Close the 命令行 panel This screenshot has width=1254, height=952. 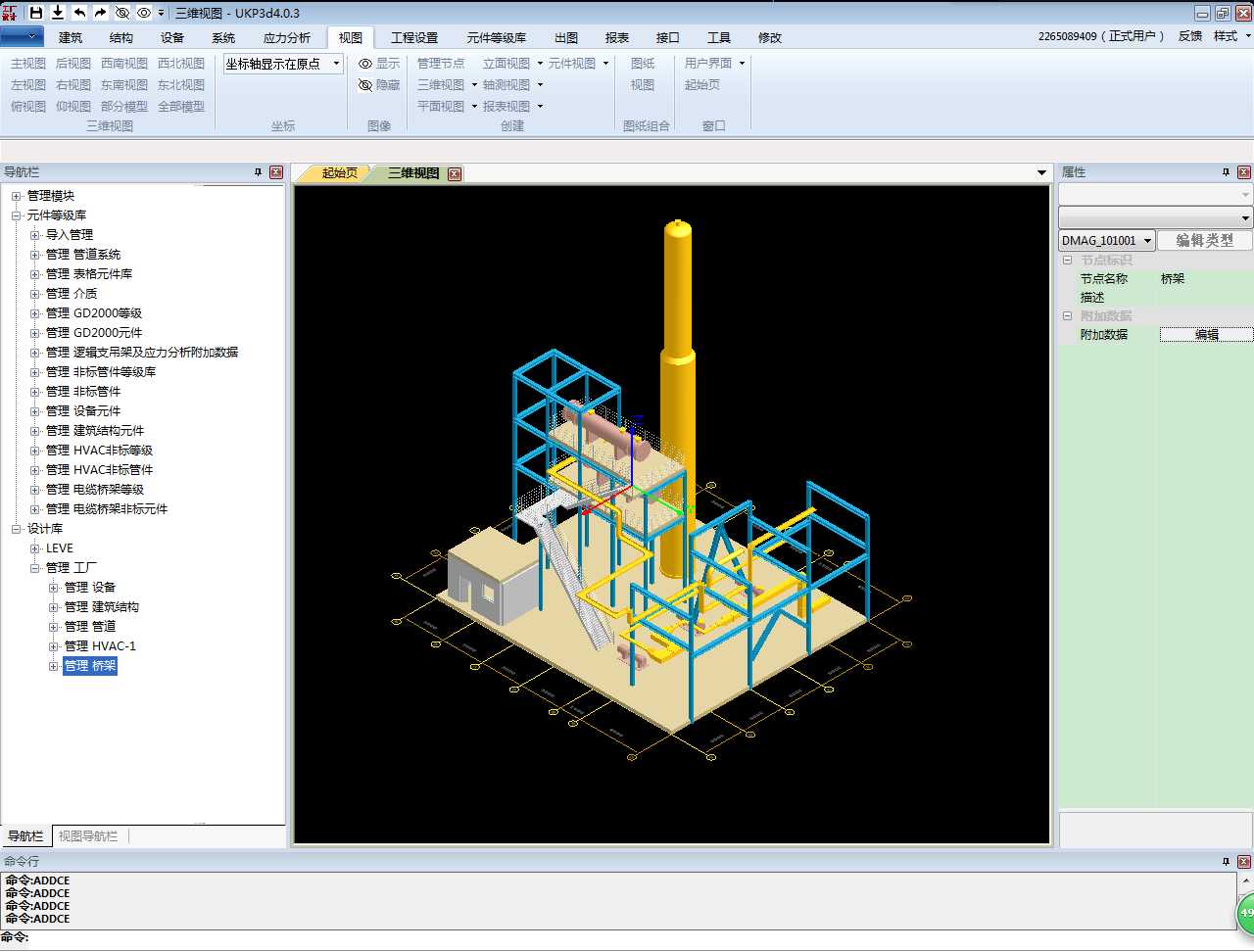click(x=1244, y=862)
